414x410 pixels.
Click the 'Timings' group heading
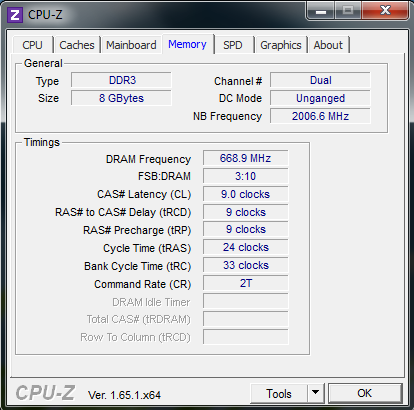click(x=42, y=142)
